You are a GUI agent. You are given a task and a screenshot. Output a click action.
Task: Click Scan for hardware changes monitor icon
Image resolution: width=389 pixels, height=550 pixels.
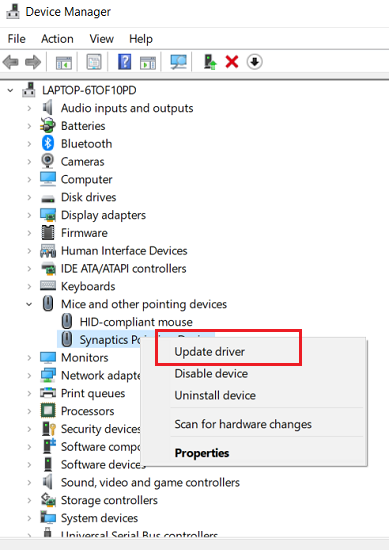[179, 62]
